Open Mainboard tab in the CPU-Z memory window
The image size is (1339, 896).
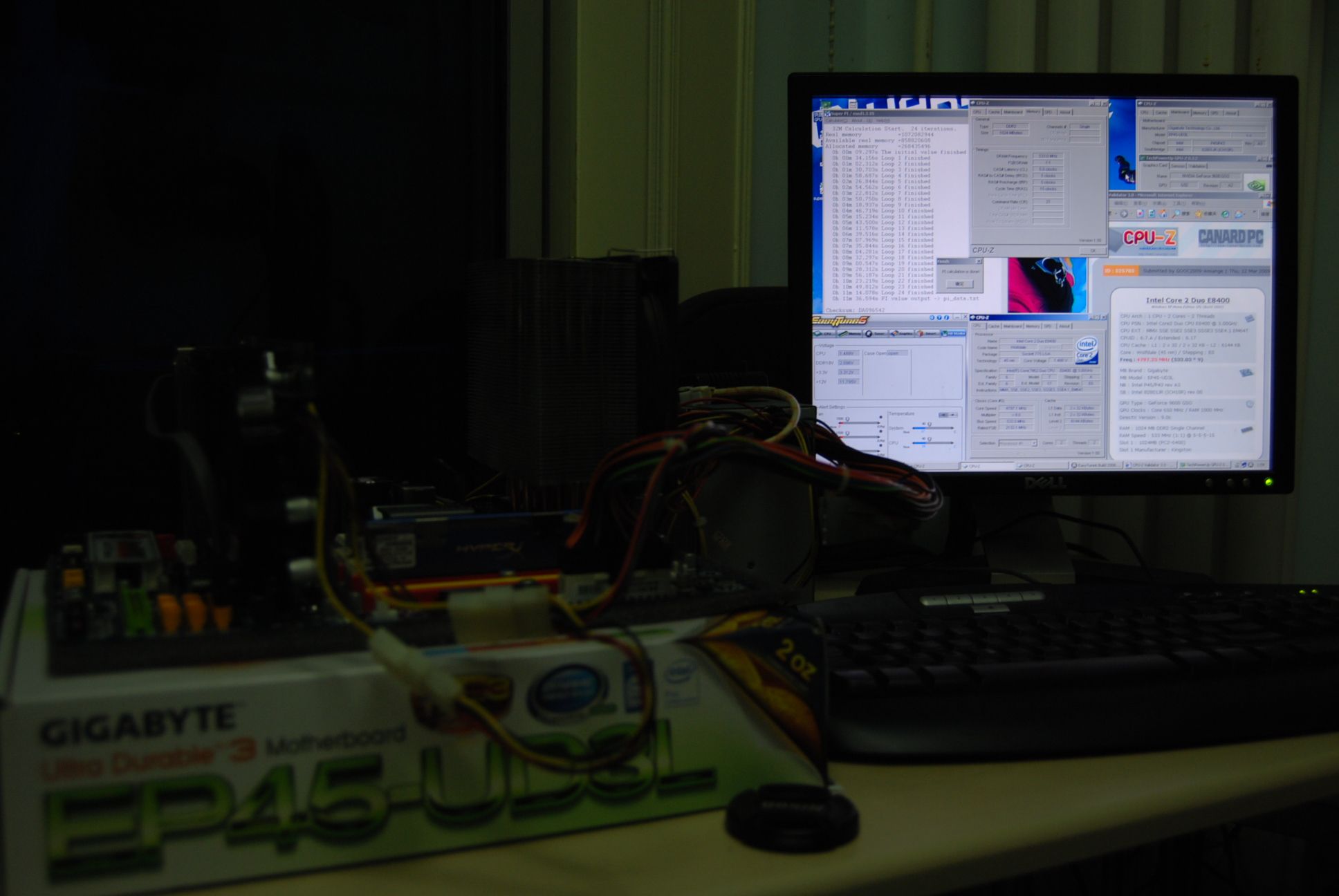(1013, 112)
